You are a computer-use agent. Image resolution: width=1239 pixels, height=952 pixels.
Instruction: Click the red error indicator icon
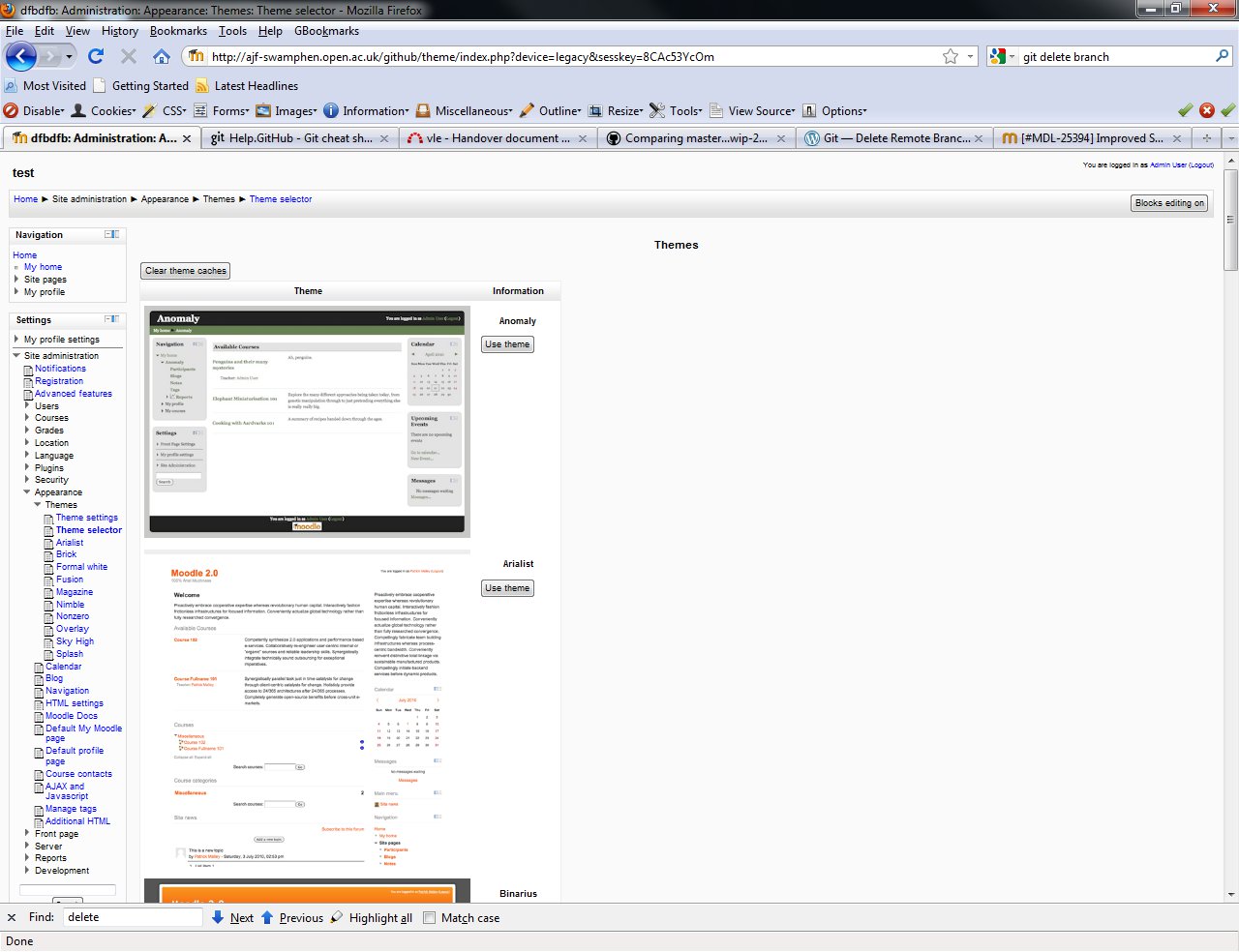pos(1207,110)
